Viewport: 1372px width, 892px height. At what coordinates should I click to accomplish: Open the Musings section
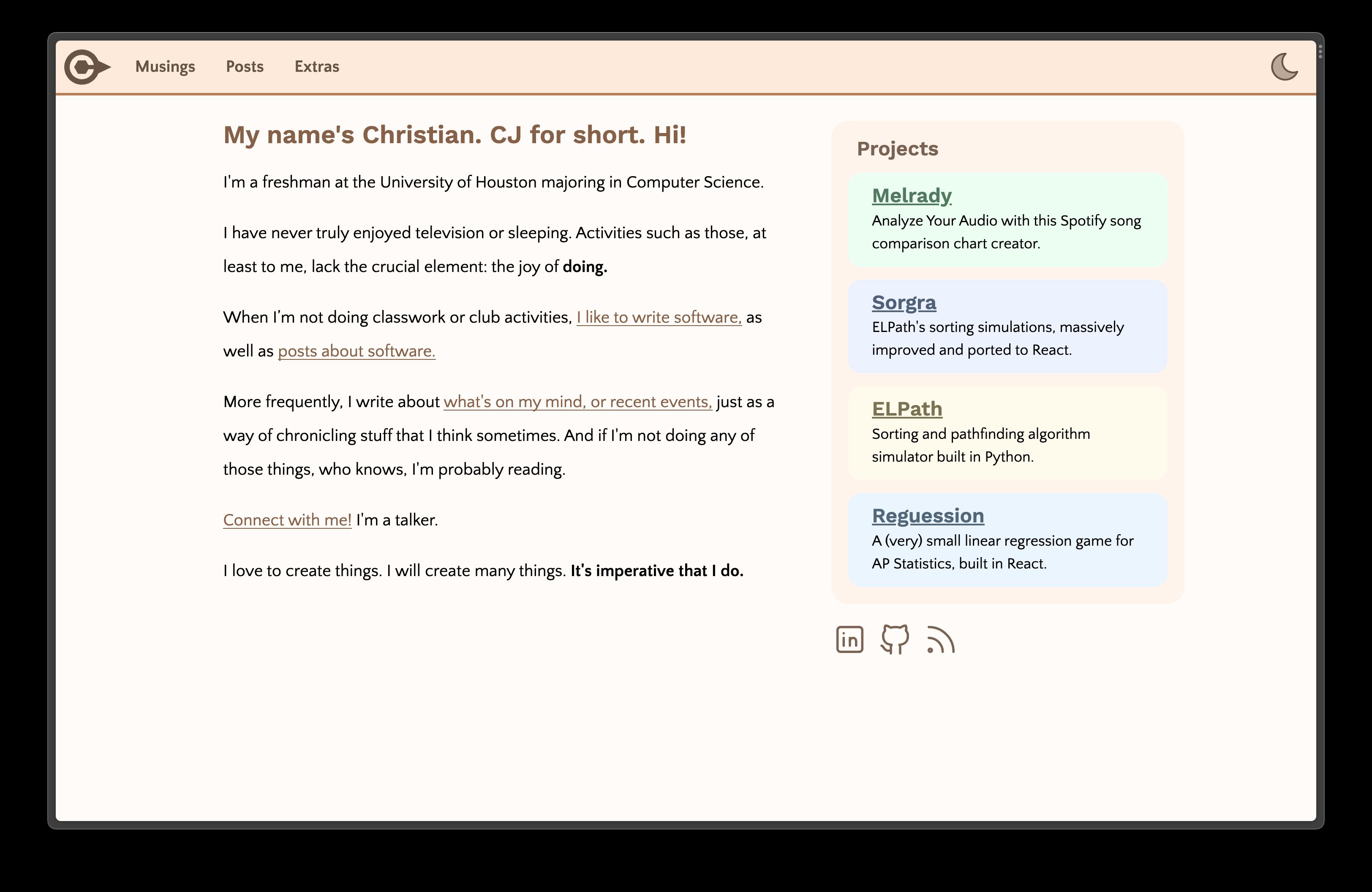(x=165, y=67)
